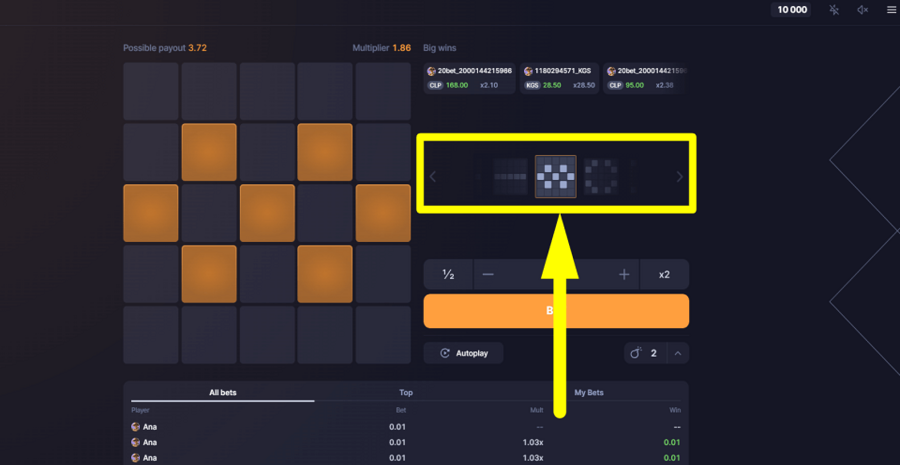Image resolution: width=900 pixels, height=465 pixels.
Task: Start Autoplay mode
Action: coord(464,353)
